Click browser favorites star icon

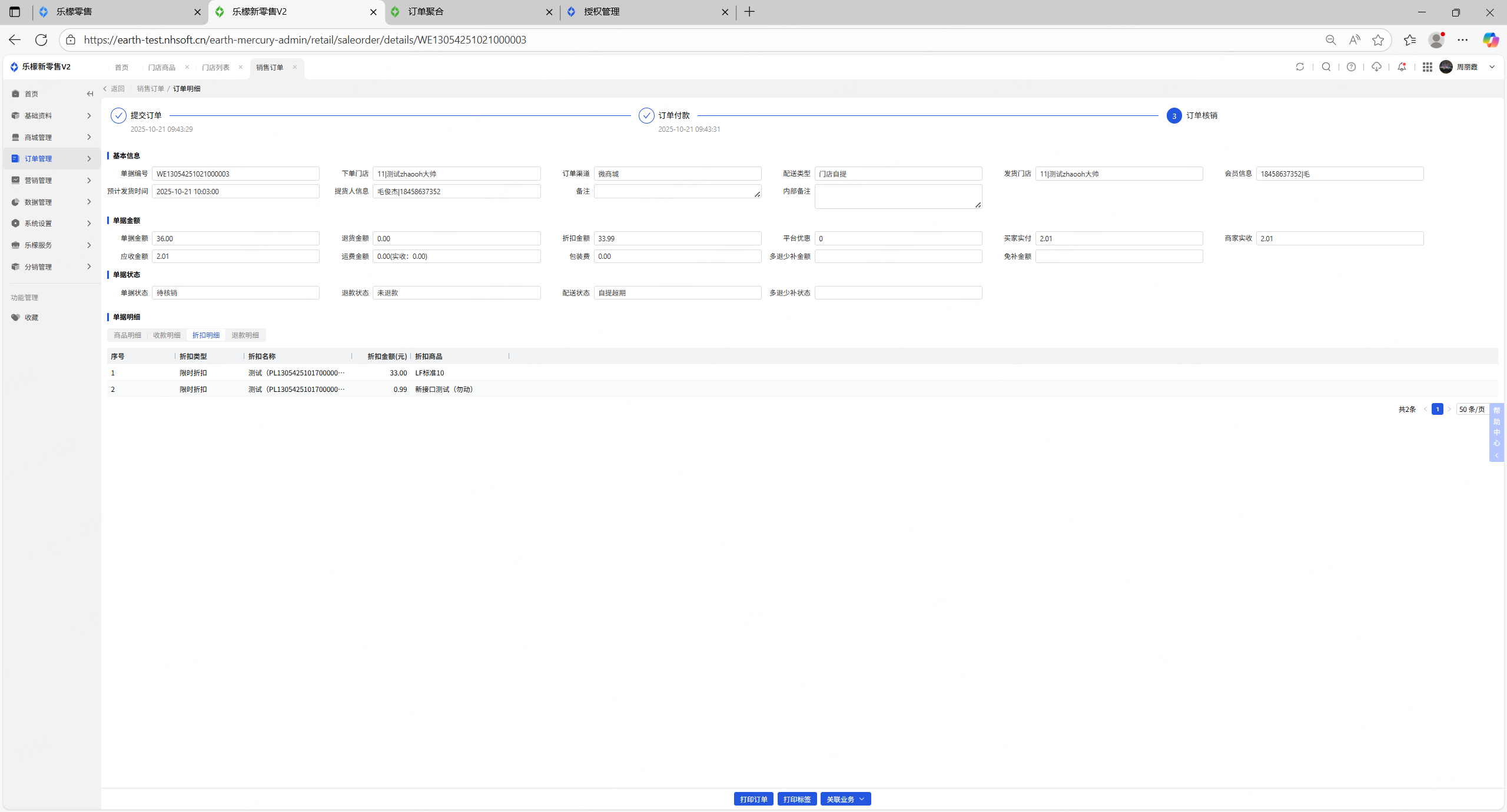pyautogui.click(x=1378, y=40)
